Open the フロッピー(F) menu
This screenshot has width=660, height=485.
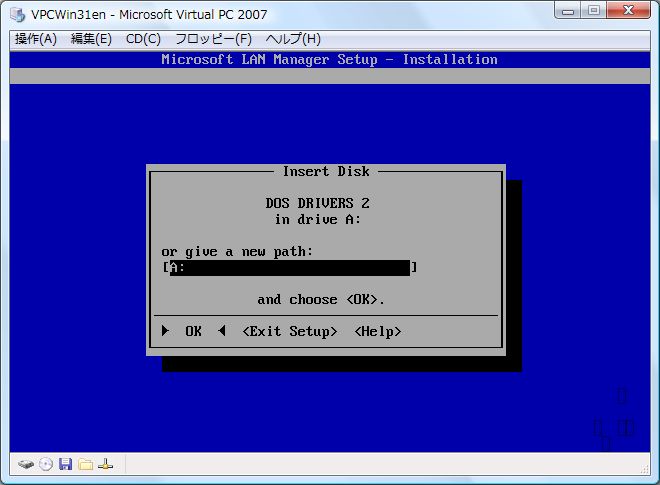click(213, 39)
